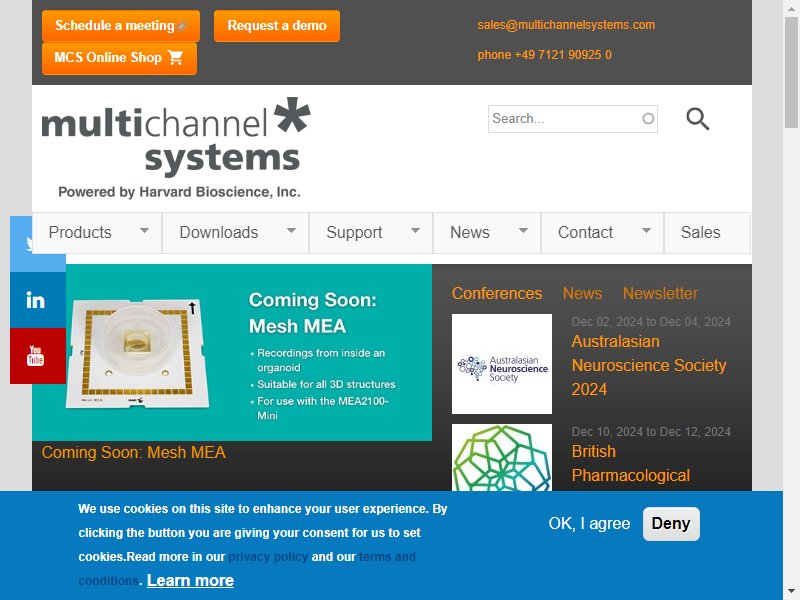This screenshot has width=800, height=600.
Task: Open the privacy policy link
Action: click(x=268, y=557)
